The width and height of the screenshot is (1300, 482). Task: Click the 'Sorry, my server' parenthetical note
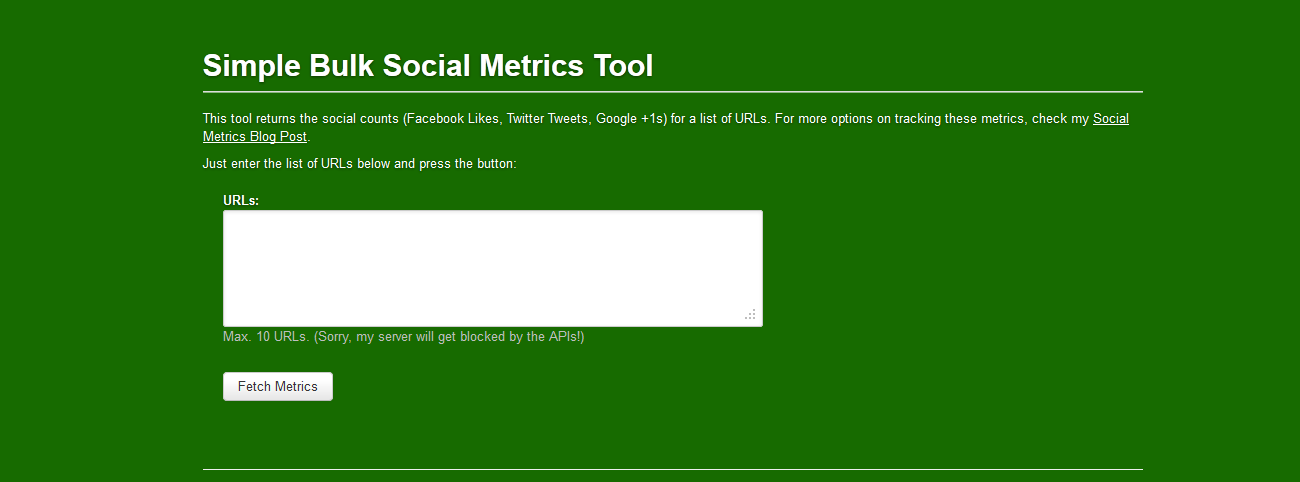tap(448, 337)
